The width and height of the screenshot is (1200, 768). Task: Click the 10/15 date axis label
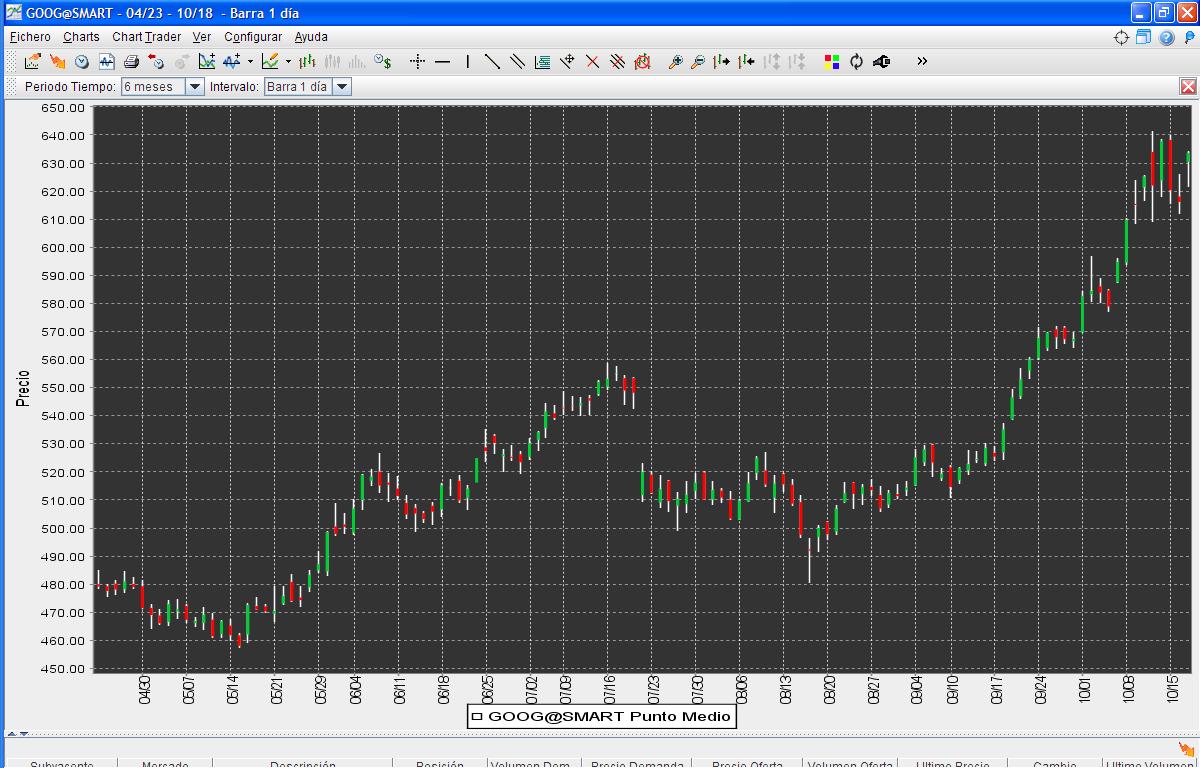pyautogui.click(x=1174, y=690)
